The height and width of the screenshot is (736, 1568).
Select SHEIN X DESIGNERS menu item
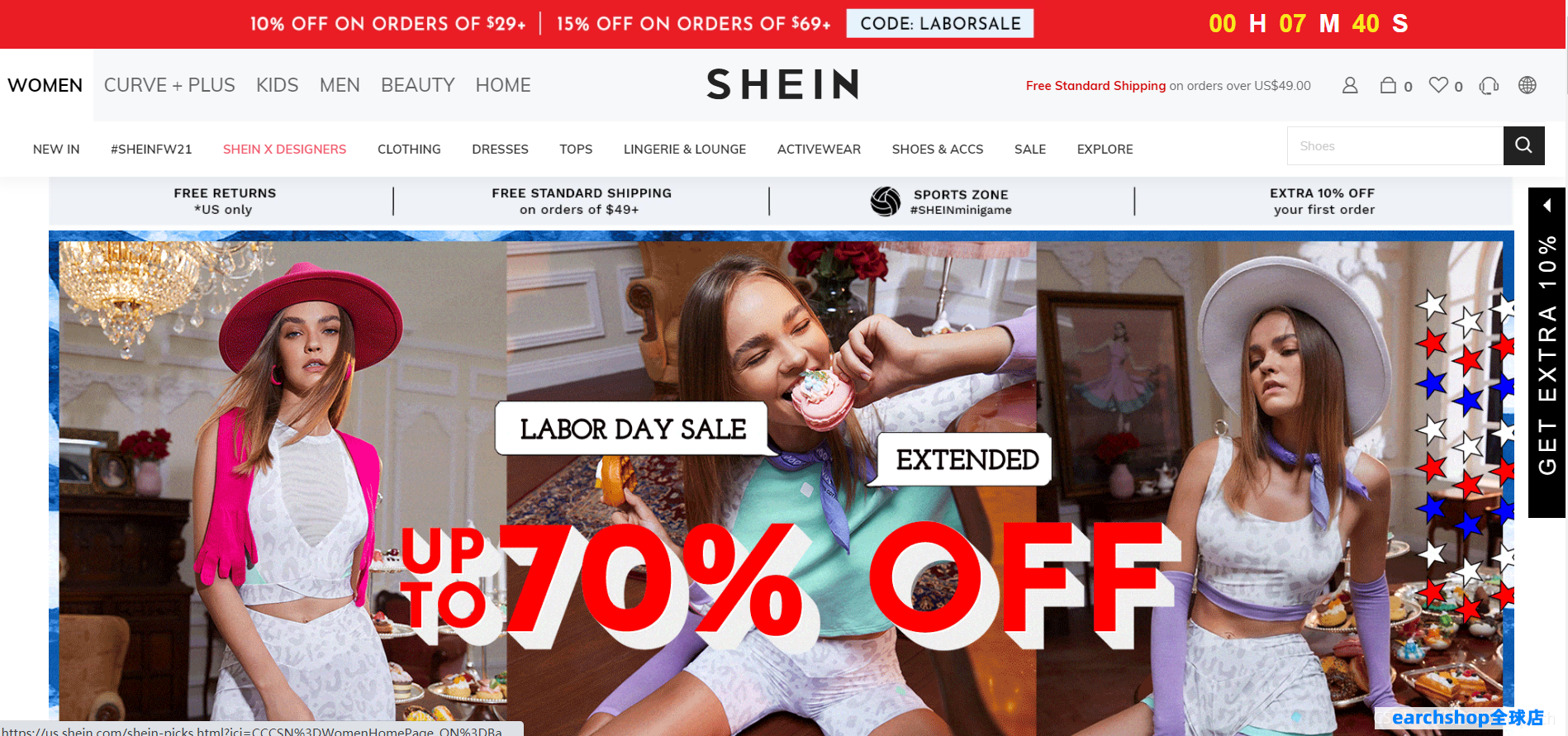[284, 150]
